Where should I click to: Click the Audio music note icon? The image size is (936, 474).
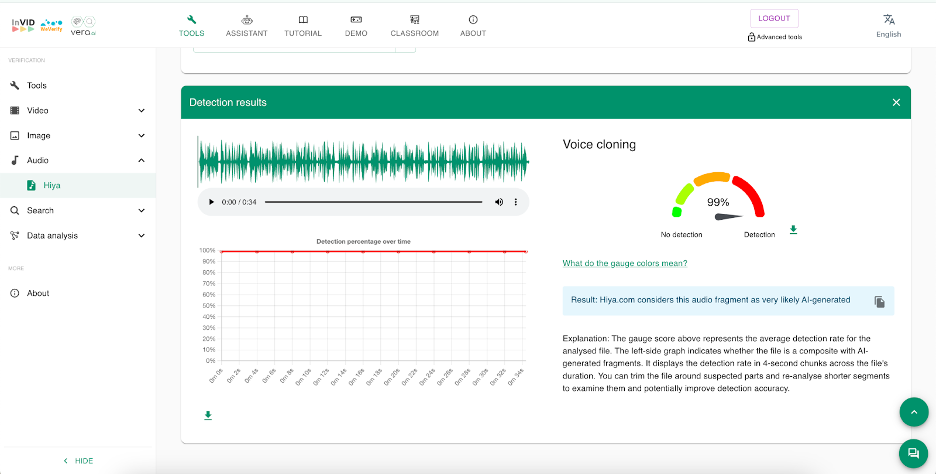tap(15, 160)
